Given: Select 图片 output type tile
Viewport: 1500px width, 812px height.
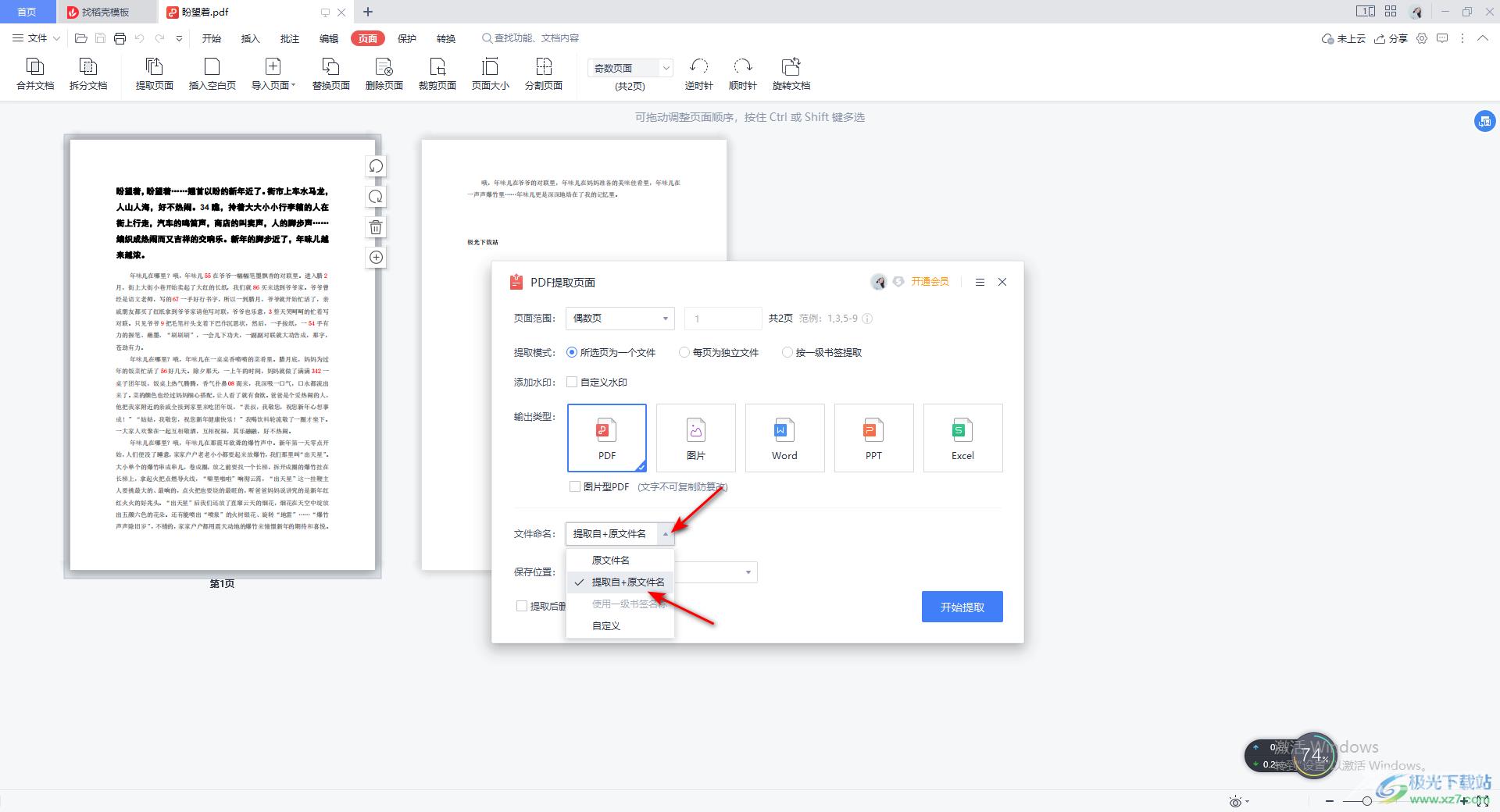Looking at the screenshot, I should (x=696, y=438).
